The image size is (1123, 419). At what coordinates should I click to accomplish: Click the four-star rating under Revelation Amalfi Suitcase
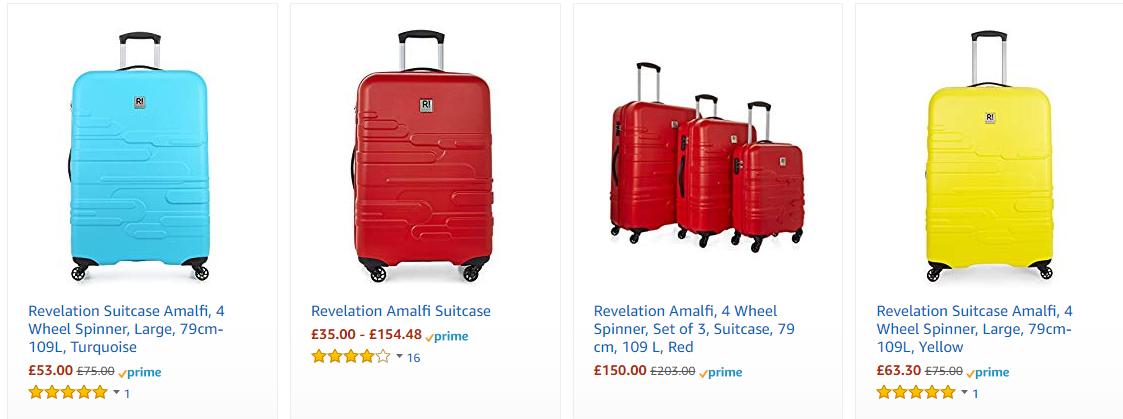pyautogui.click(x=350, y=357)
